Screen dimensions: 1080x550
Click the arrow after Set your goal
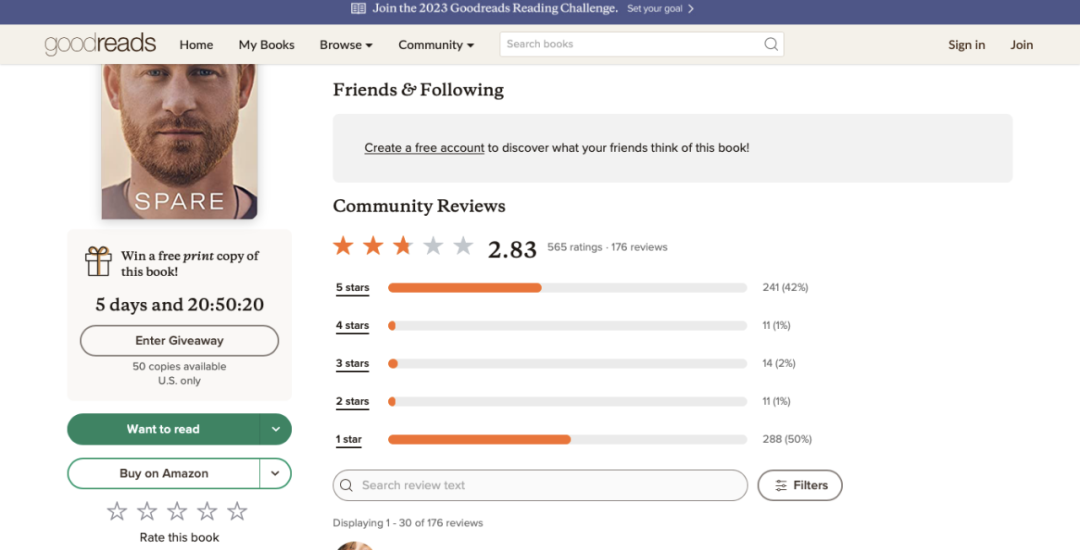[x=691, y=9]
